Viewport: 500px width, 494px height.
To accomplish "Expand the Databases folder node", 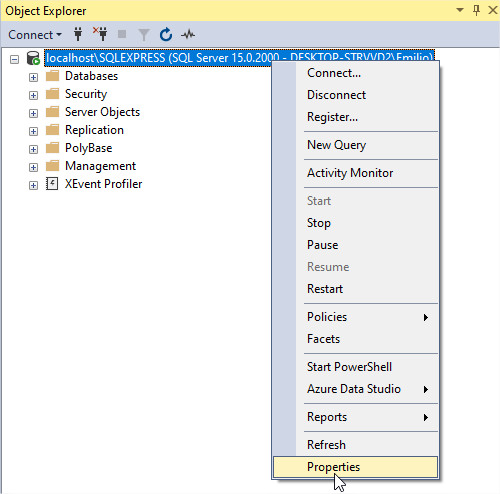I will [33, 77].
